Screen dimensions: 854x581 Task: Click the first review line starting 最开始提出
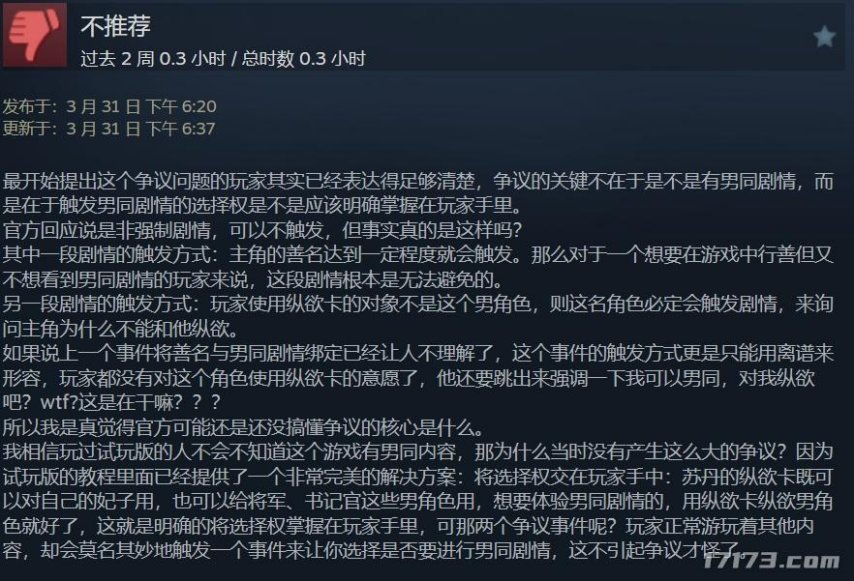click(x=418, y=181)
